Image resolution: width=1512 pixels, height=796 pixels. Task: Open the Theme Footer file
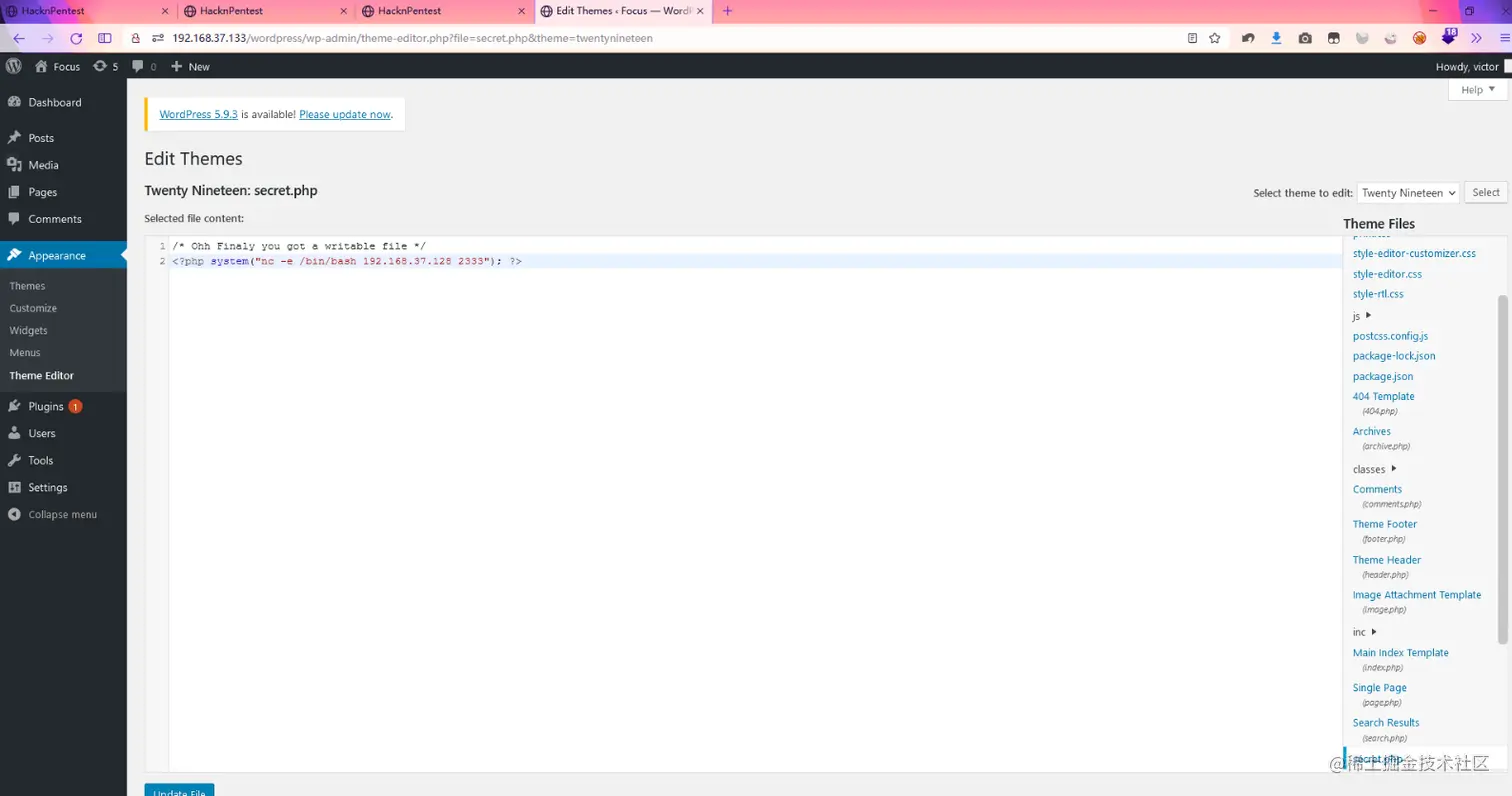[1385, 524]
